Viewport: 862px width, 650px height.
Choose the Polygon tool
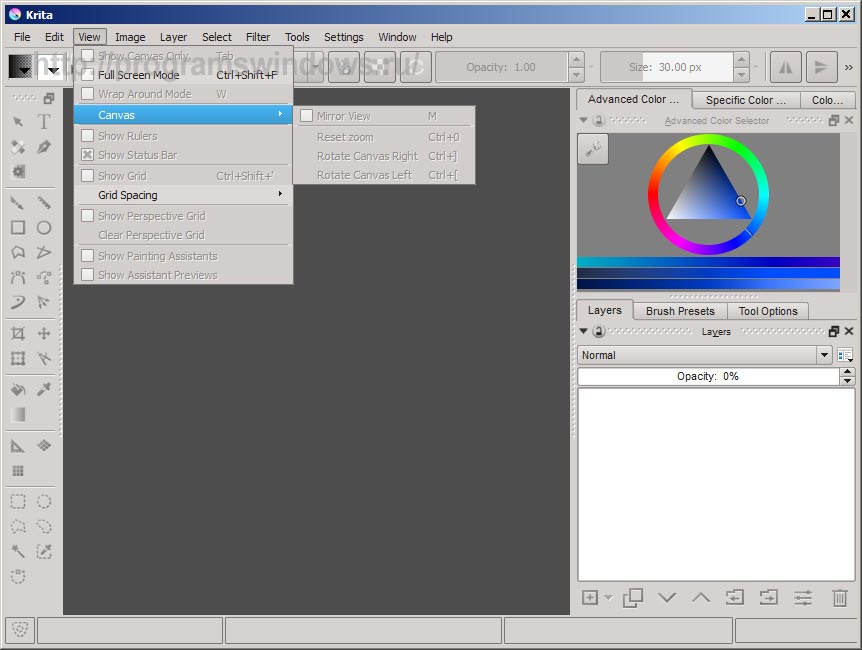point(18,252)
